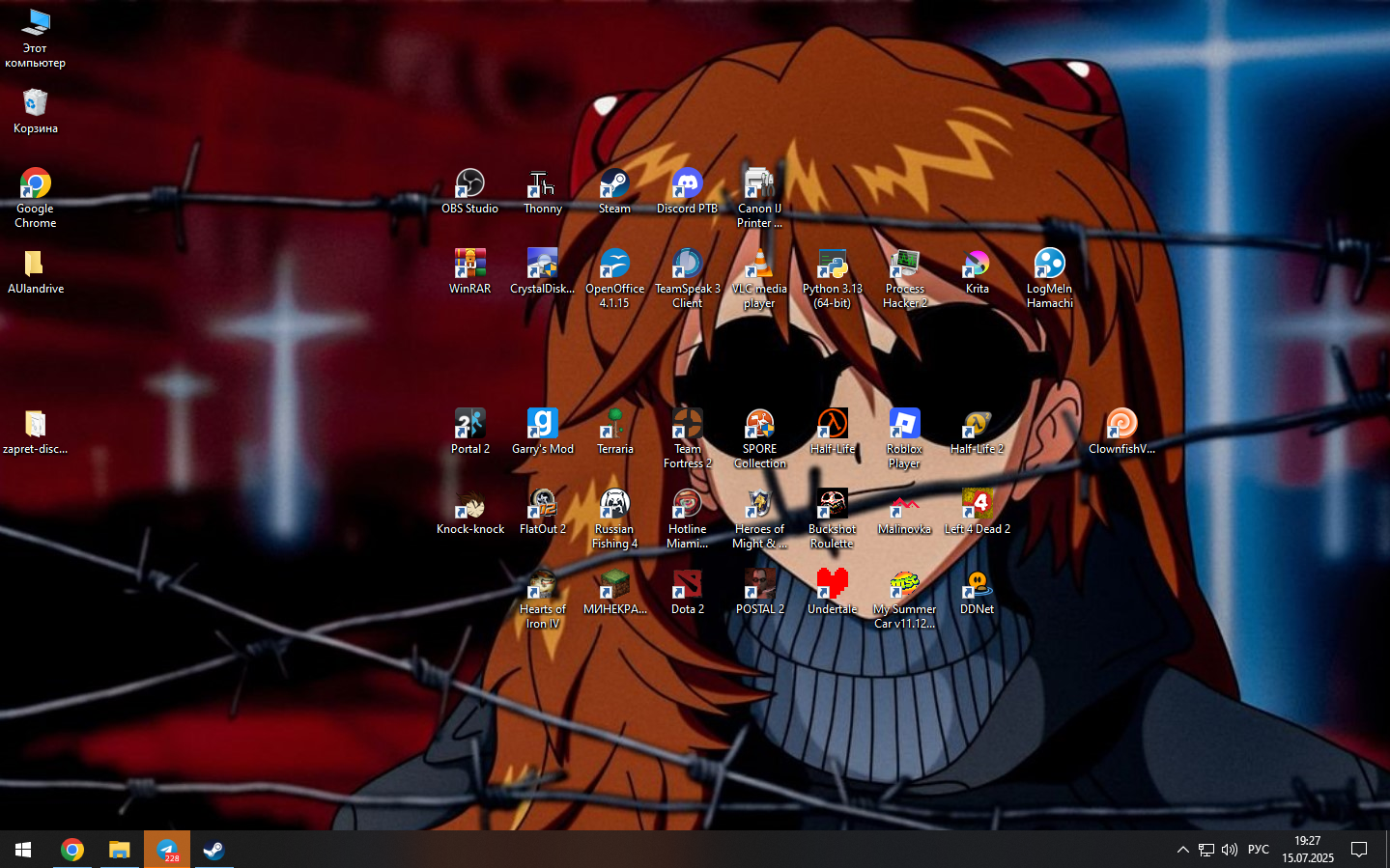
Task: Select the Russian Fishing 4 icon
Action: pos(614,518)
